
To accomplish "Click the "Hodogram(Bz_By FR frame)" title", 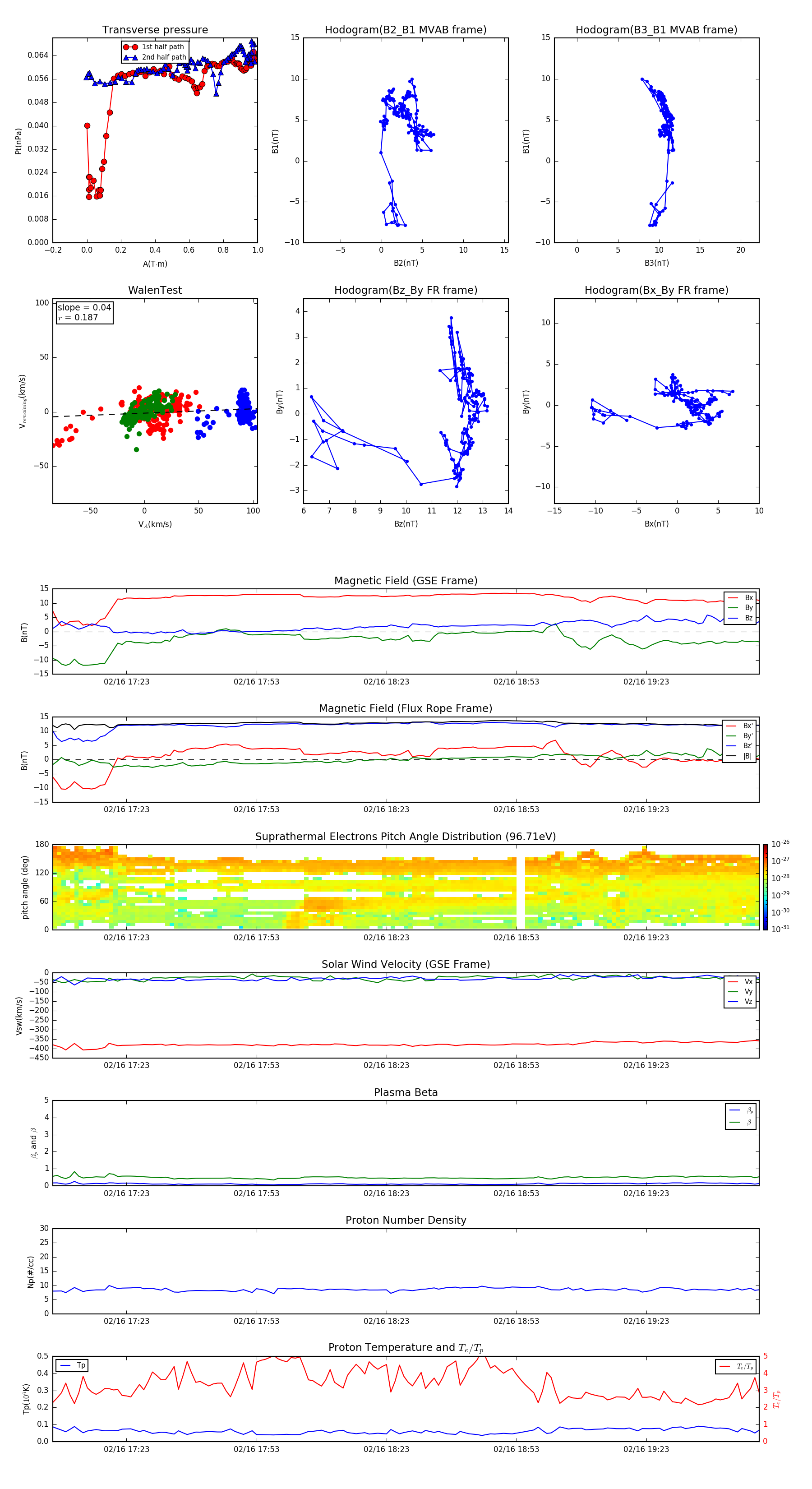I will click(x=406, y=290).
